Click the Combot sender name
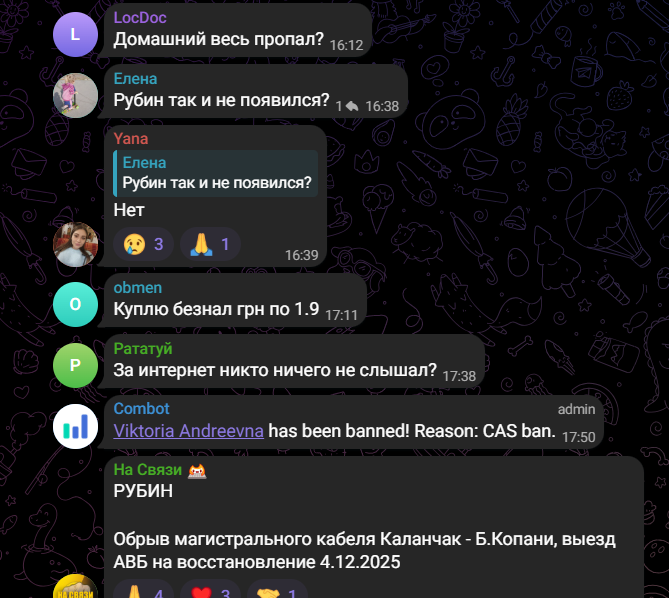 tap(142, 409)
